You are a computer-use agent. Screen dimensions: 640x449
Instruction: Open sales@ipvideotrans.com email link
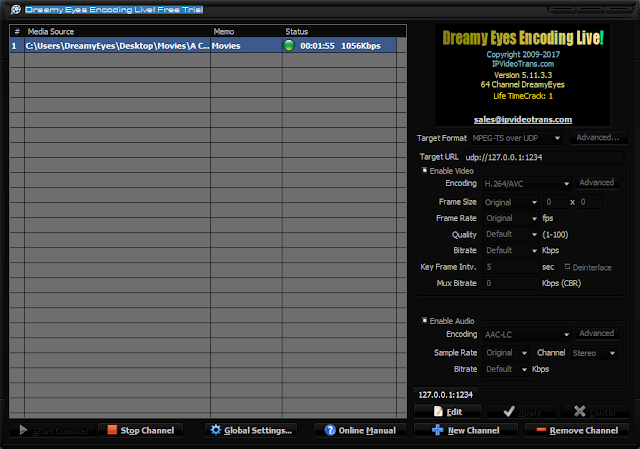tap(522, 119)
